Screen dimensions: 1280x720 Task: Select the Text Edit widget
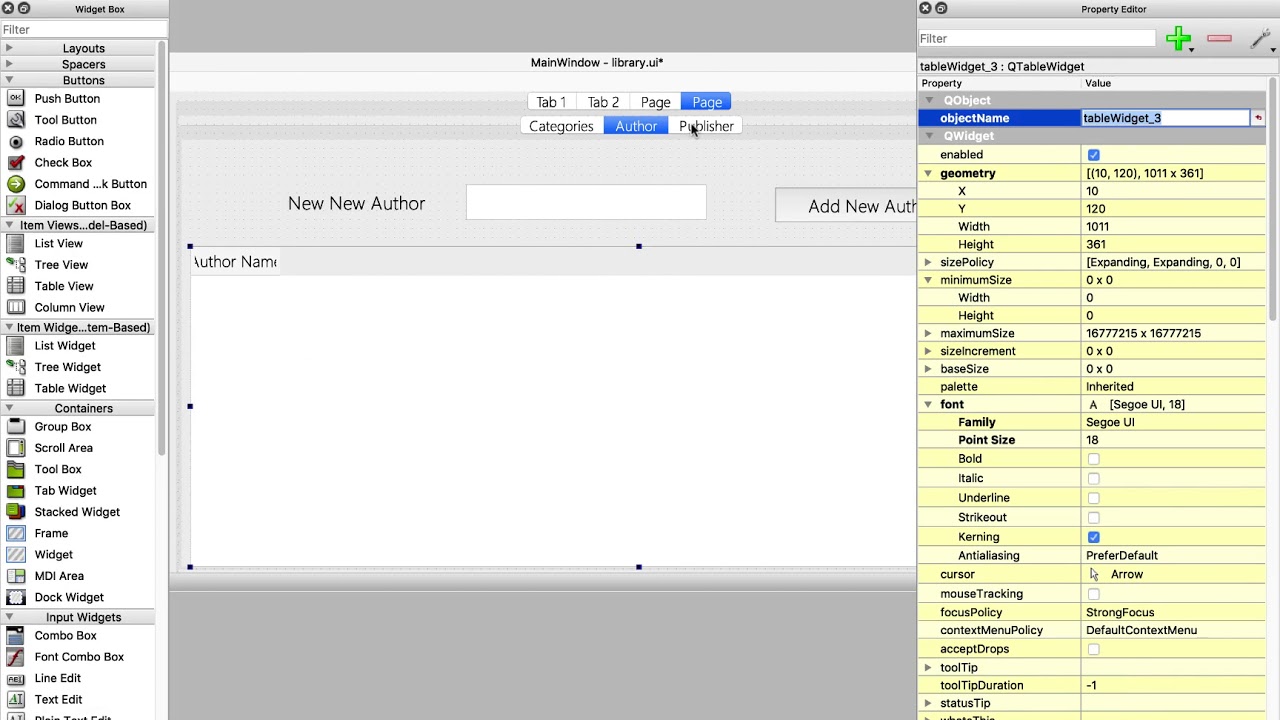pos(58,699)
